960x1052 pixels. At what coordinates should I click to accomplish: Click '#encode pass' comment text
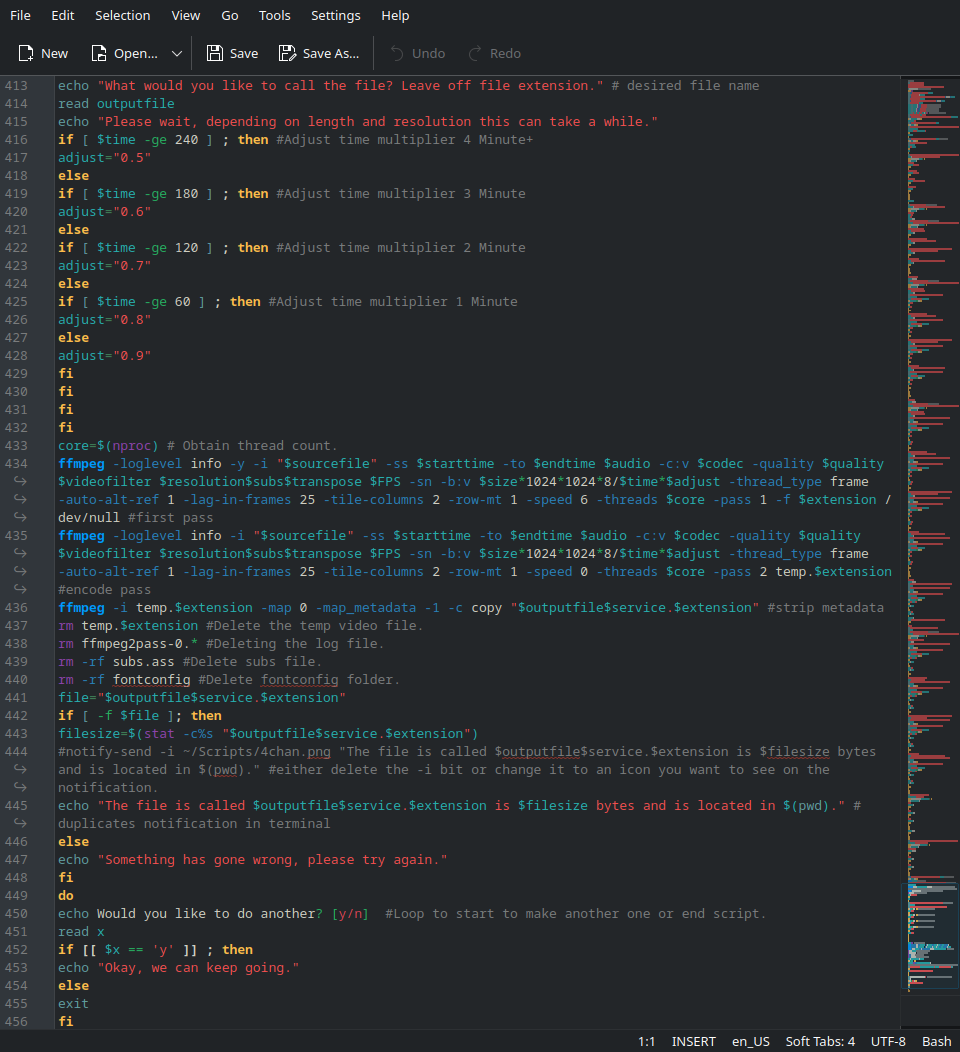pos(104,589)
